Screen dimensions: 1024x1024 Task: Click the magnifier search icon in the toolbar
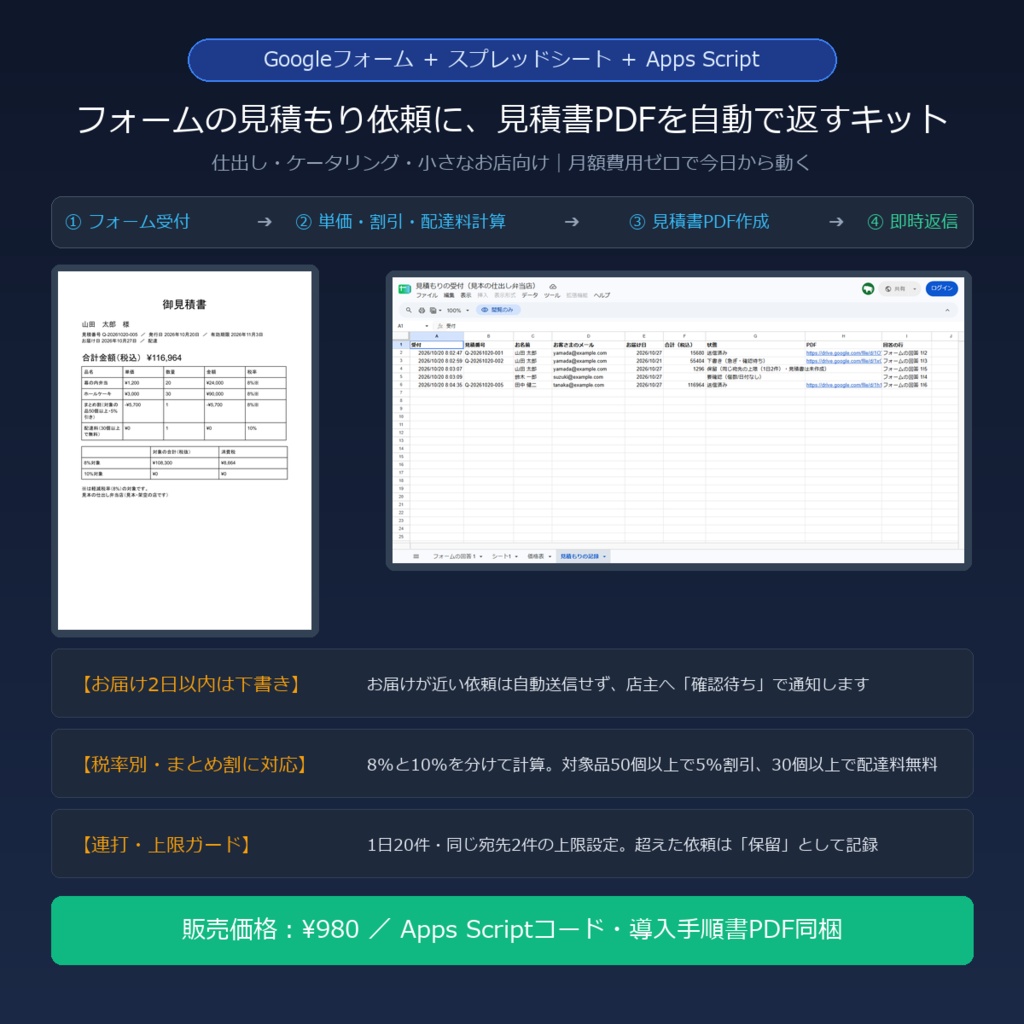(x=409, y=310)
